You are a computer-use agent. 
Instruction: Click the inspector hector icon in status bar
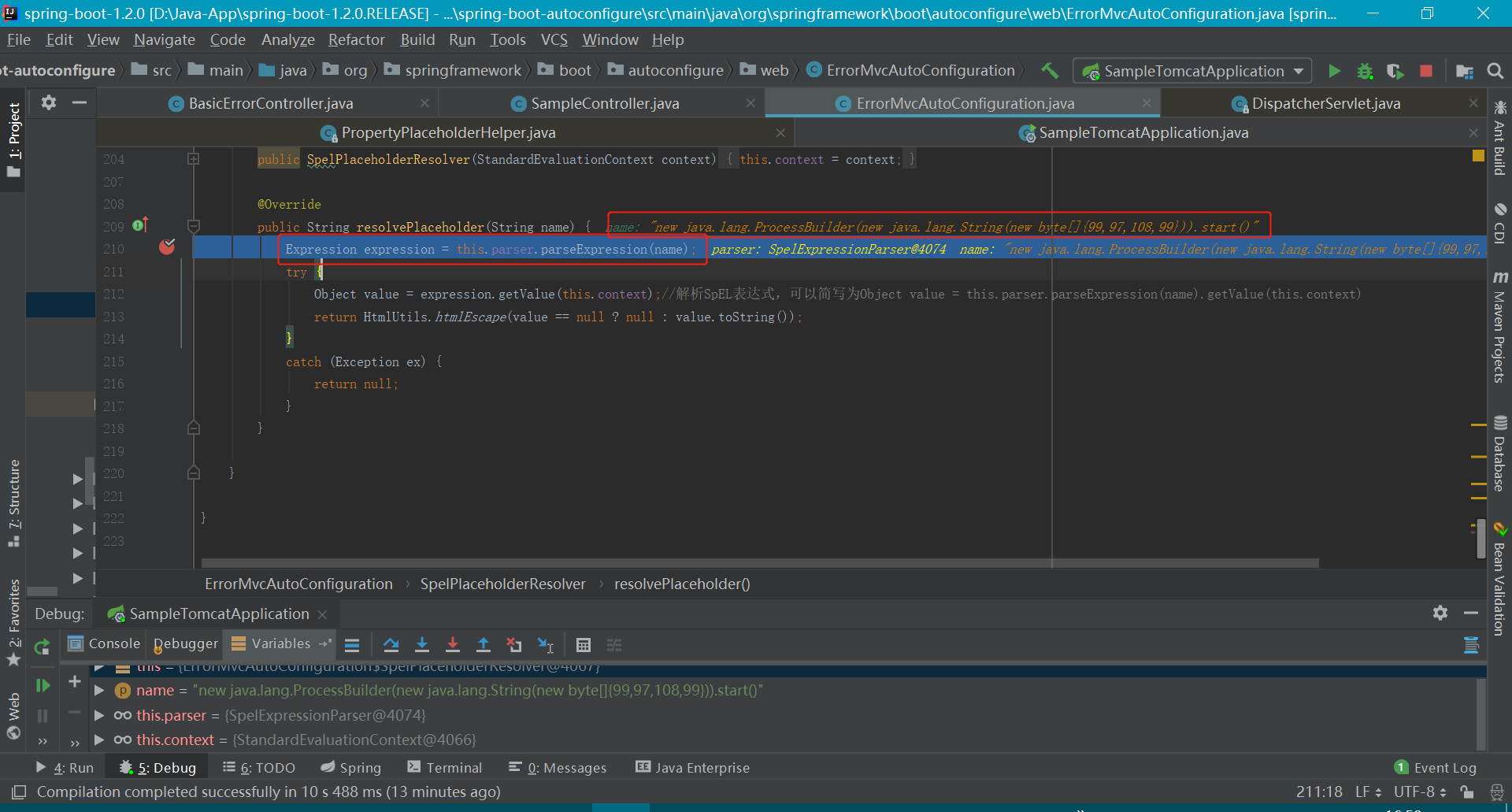point(1496,792)
